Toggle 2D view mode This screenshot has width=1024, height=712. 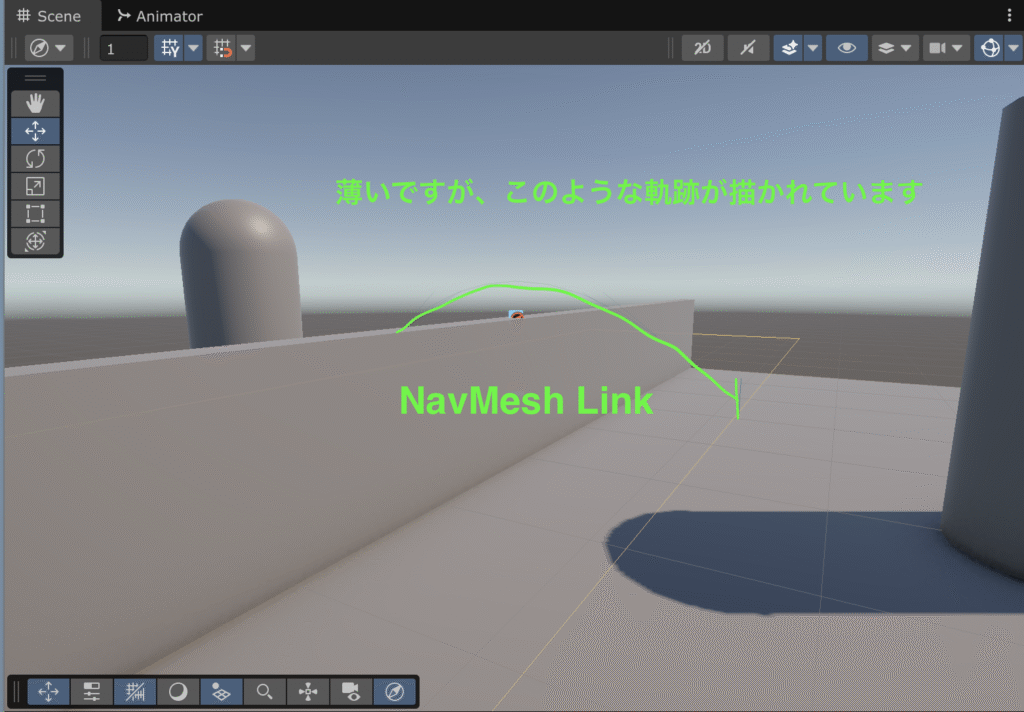(702, 48)
